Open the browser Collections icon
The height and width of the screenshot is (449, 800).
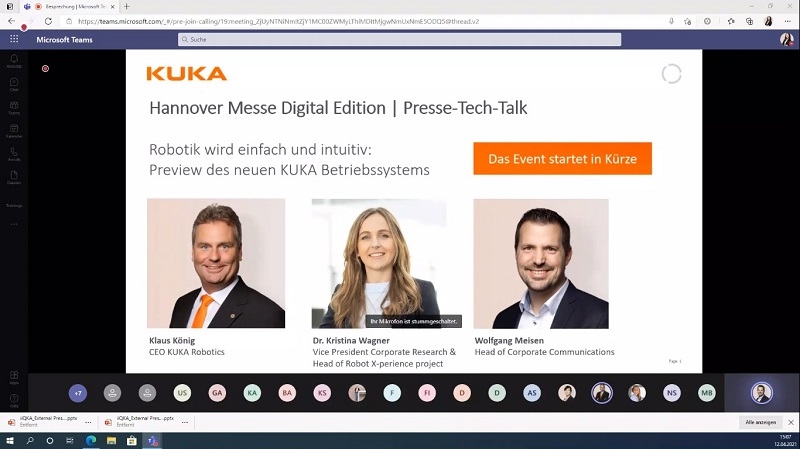(x=749, y=21)
